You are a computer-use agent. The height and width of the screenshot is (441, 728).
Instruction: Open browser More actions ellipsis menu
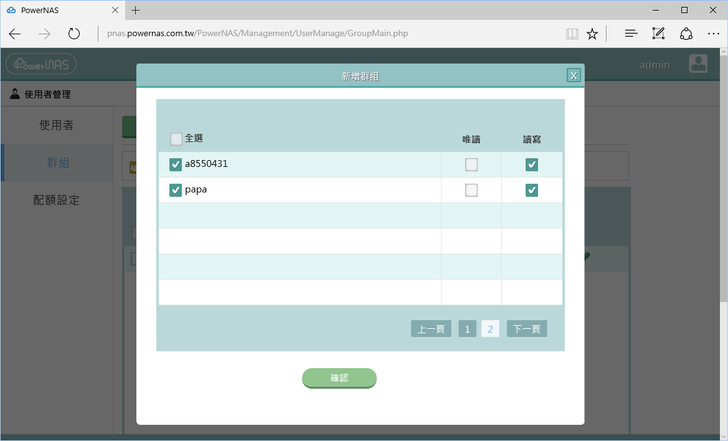coord(714,33)
